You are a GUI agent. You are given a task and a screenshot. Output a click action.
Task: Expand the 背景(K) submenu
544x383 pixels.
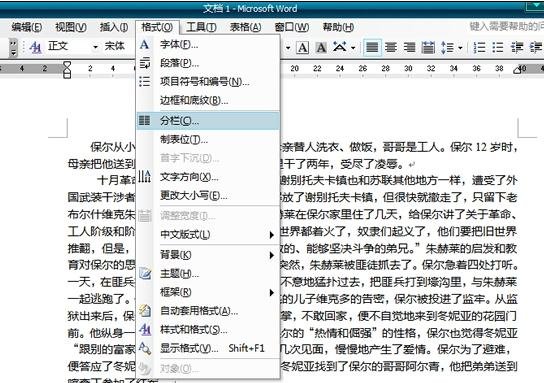point(208,255)
